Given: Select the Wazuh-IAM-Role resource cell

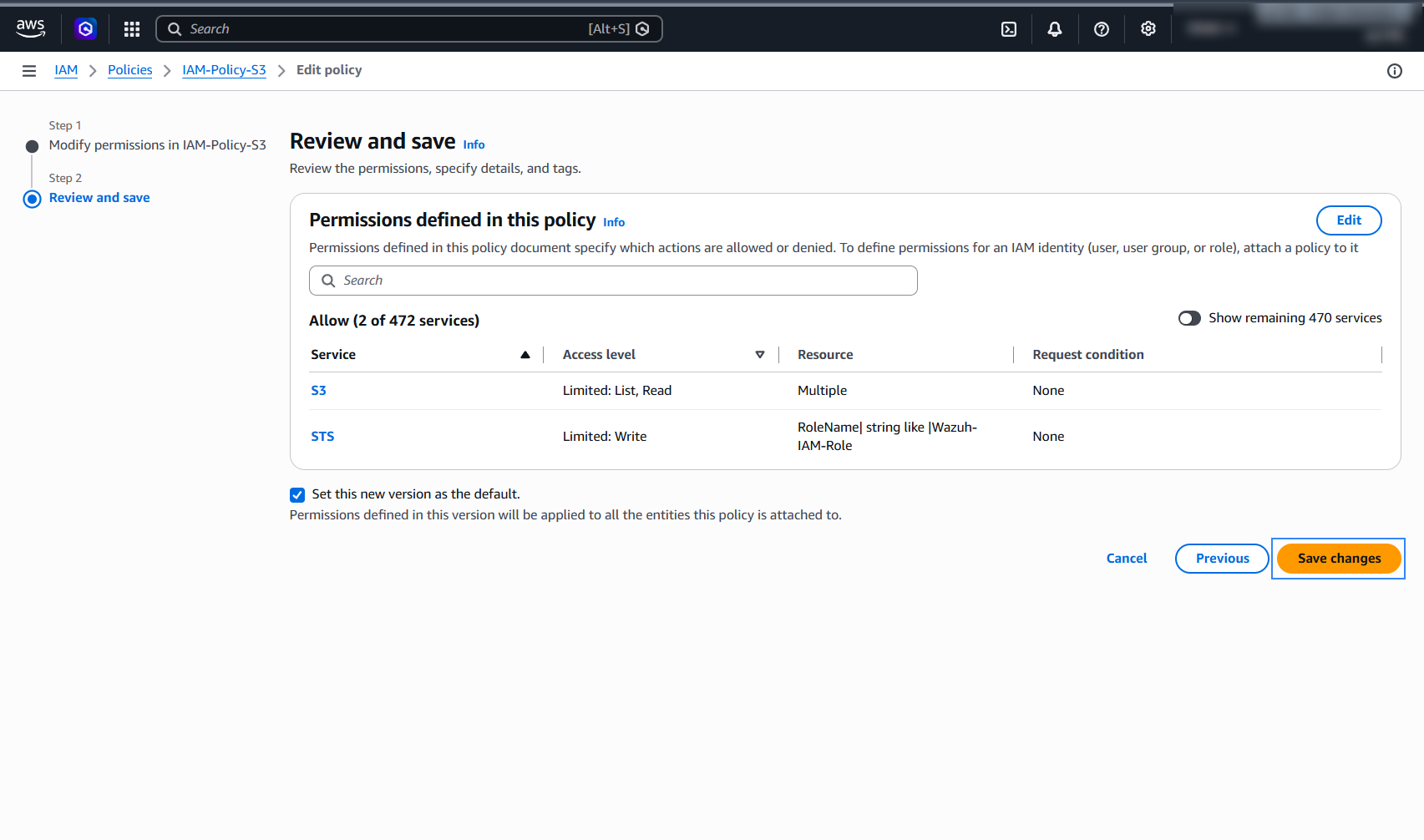Looking at the screenshot, I should point(887,437).
